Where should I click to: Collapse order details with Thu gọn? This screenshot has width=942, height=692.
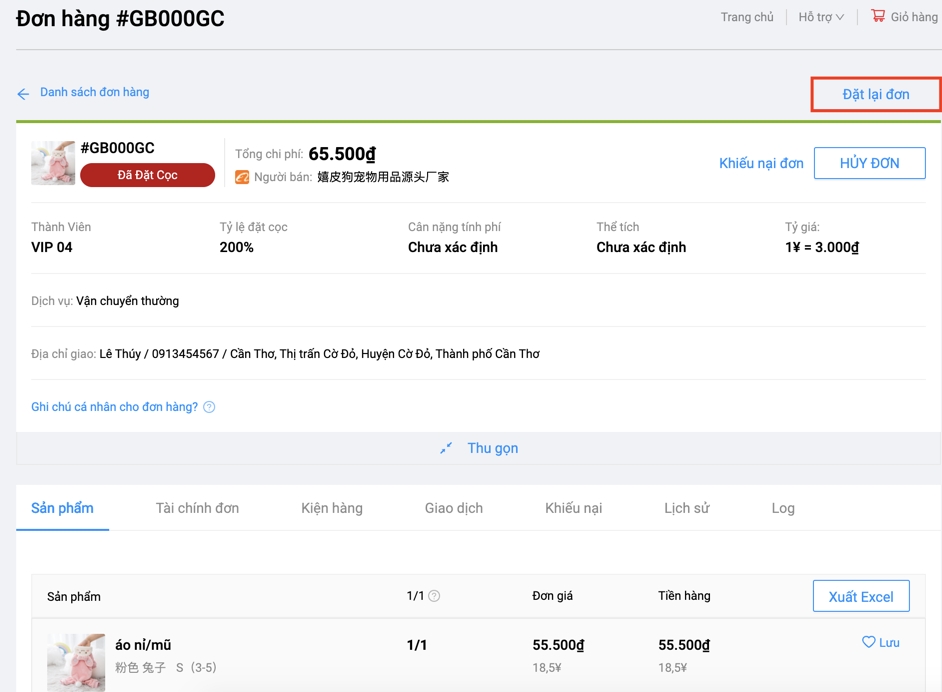pos(492,448)
